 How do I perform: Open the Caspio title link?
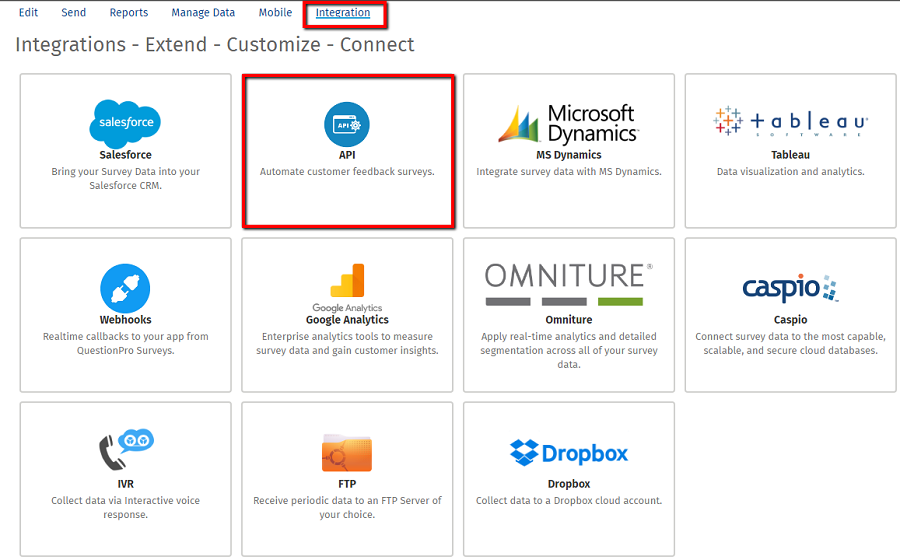pos(790,320)
